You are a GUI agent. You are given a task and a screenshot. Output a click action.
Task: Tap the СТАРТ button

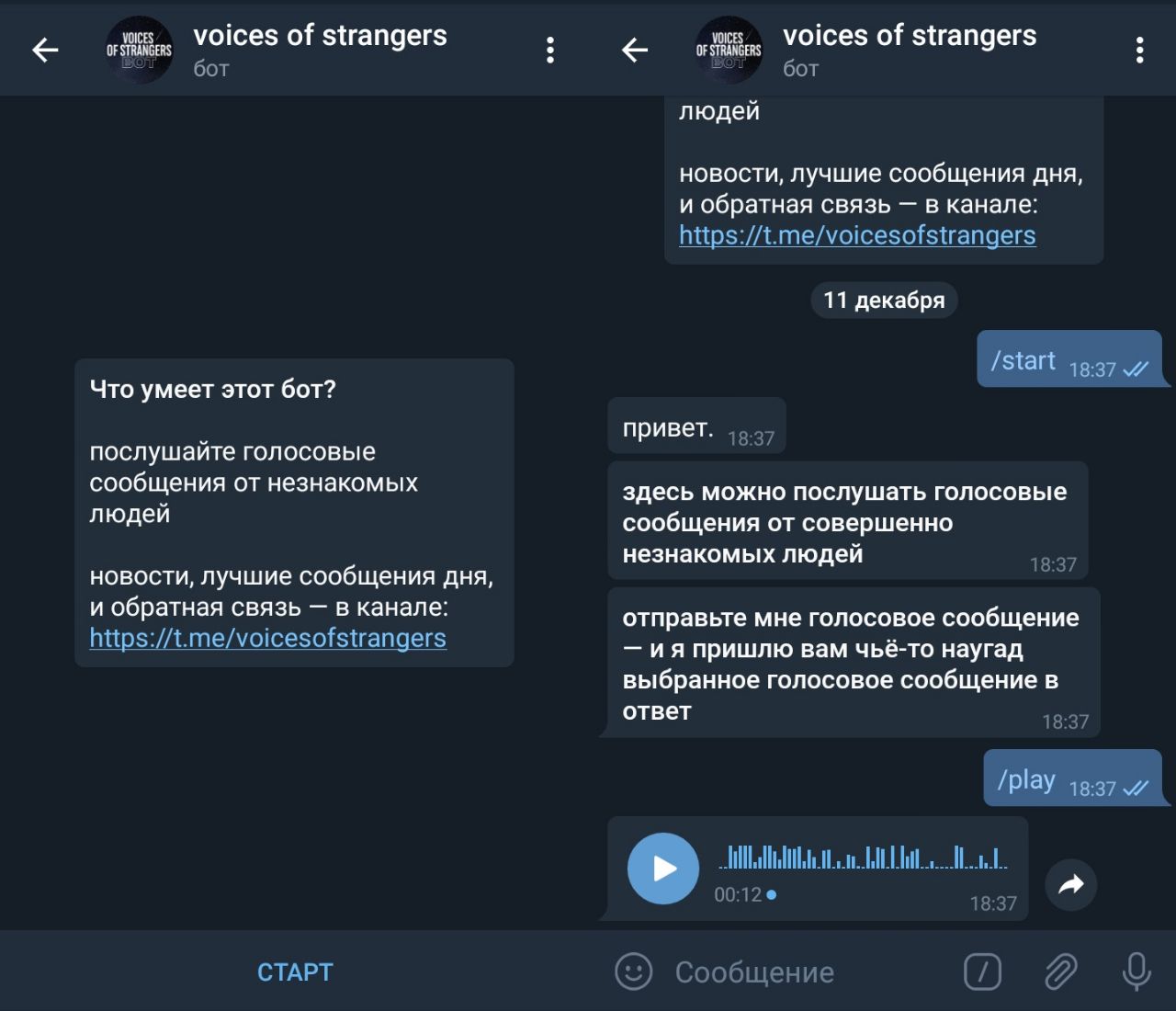pyautogui.click(x=295, y=971)
